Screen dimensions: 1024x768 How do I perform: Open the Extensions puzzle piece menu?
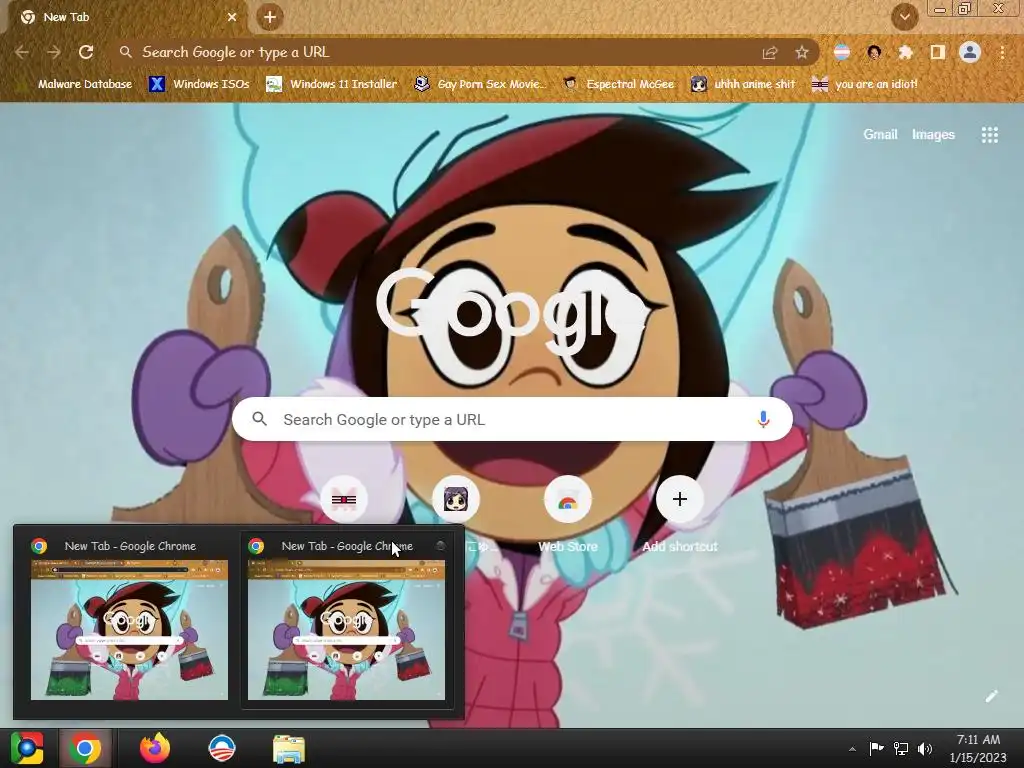906,53
